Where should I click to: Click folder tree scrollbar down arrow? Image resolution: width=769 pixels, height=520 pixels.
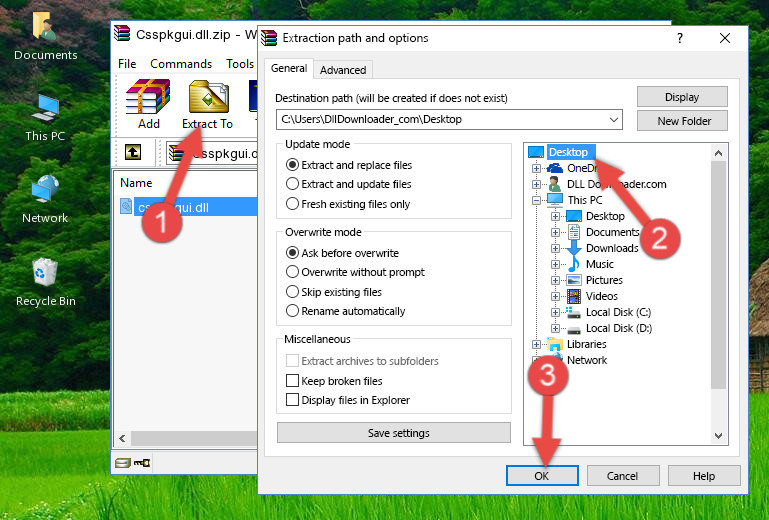pos(718,436)
